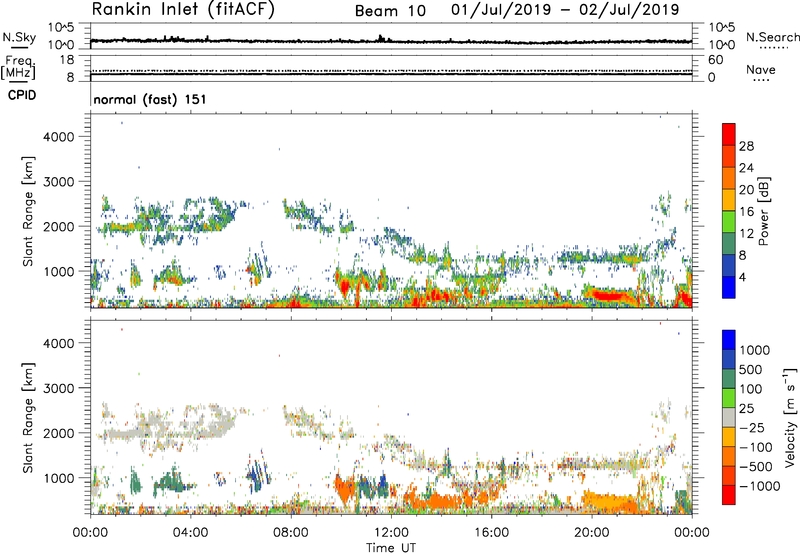800x554 pixels.
Task: Click the 'Rankin Inlet (fitACF)' title text
Action: tap(183, 10)
